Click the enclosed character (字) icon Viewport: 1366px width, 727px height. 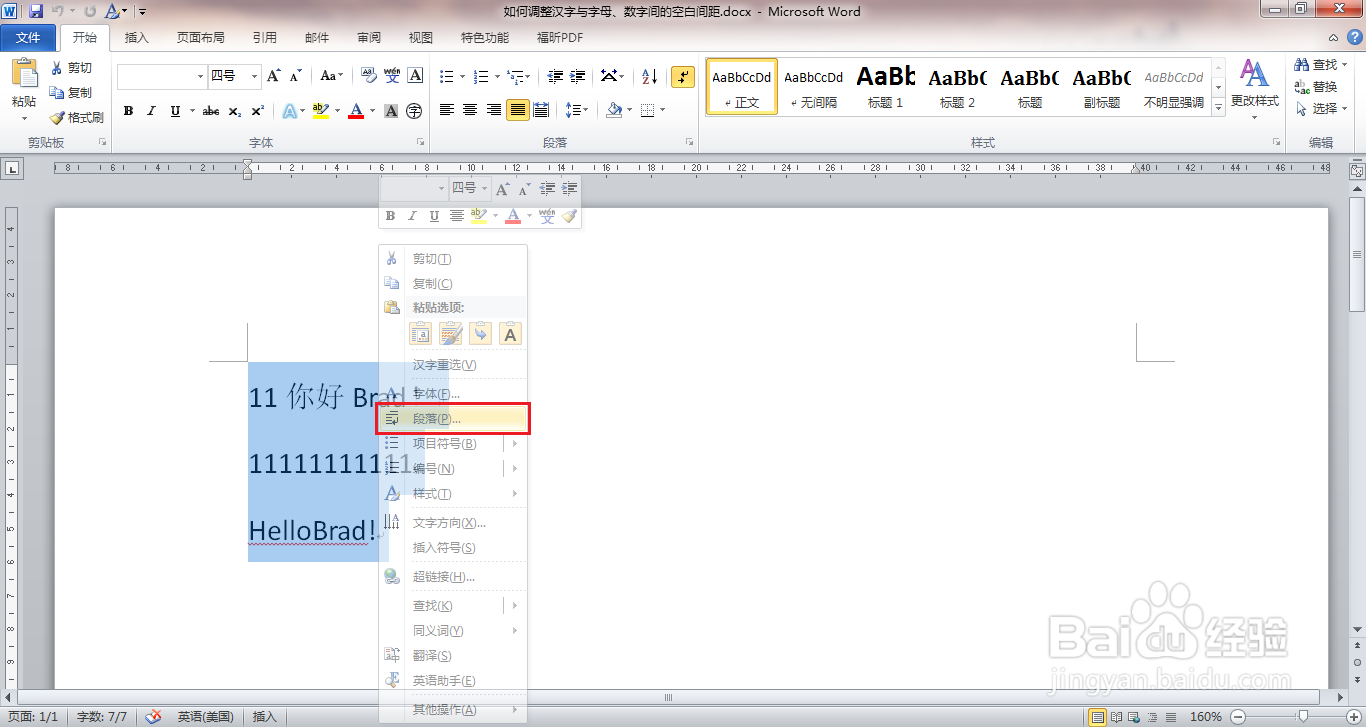pyautogui.click(x=414, y=111)
